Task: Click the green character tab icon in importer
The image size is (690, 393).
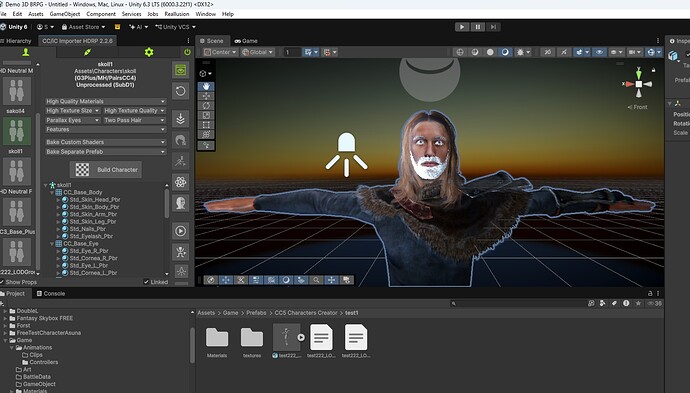Action: pos(26,52)
